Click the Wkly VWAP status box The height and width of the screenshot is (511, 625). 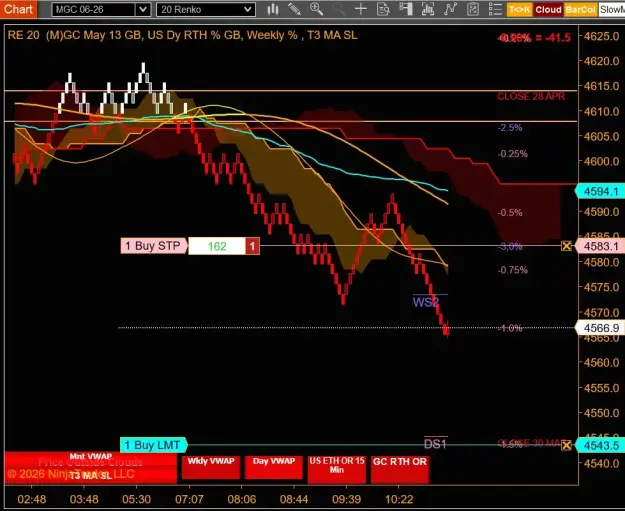211,467
